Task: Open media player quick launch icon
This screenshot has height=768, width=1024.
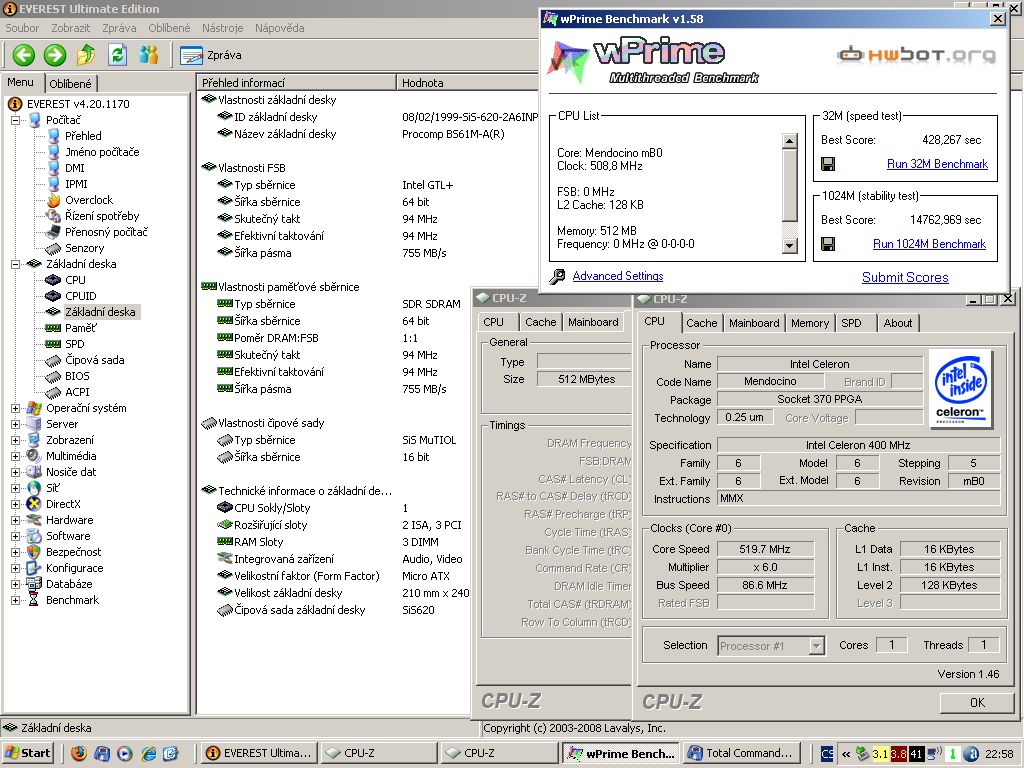Action: [x=125, y=753]
